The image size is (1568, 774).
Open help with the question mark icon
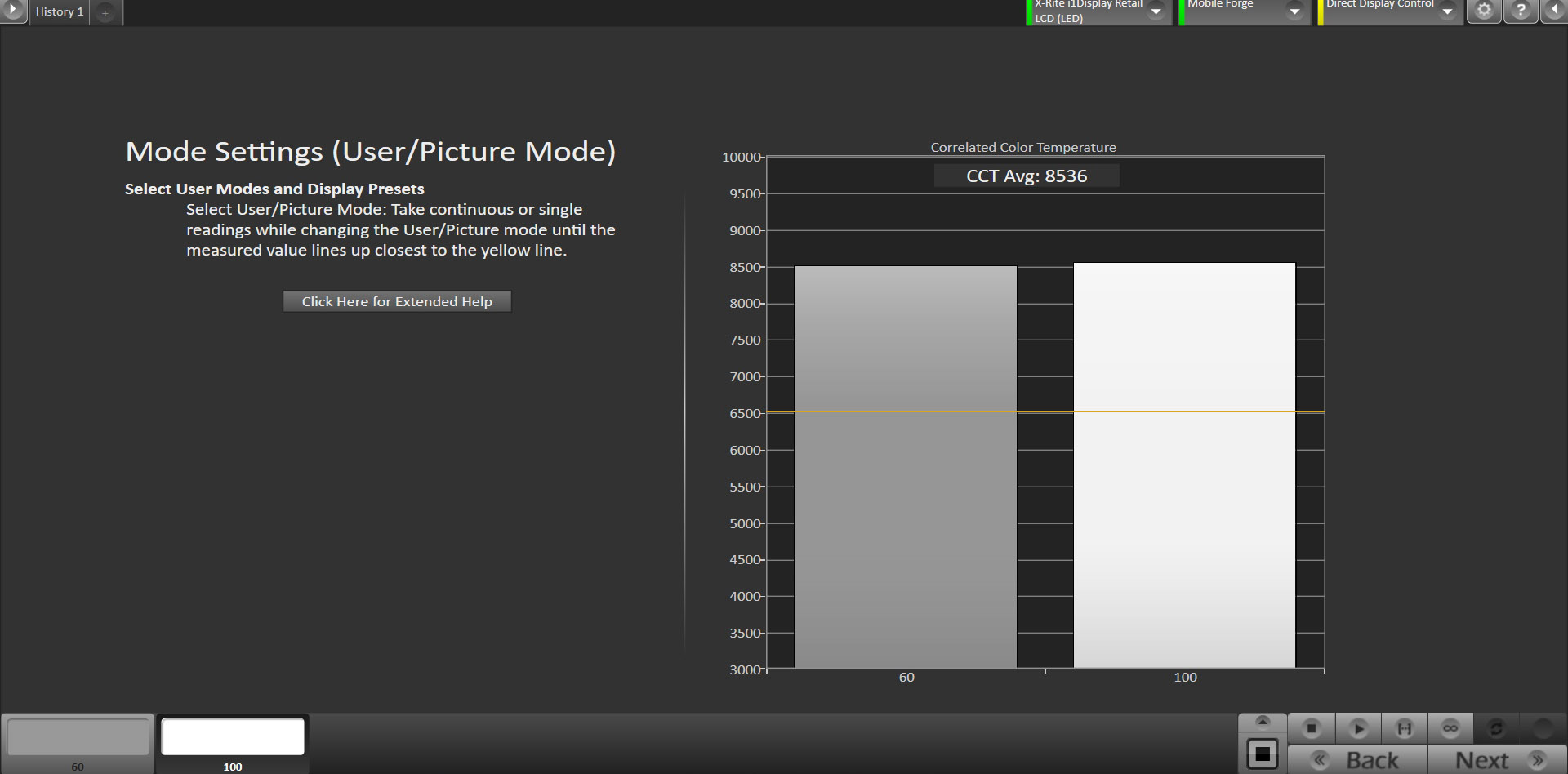click(x=1521, y=11)
